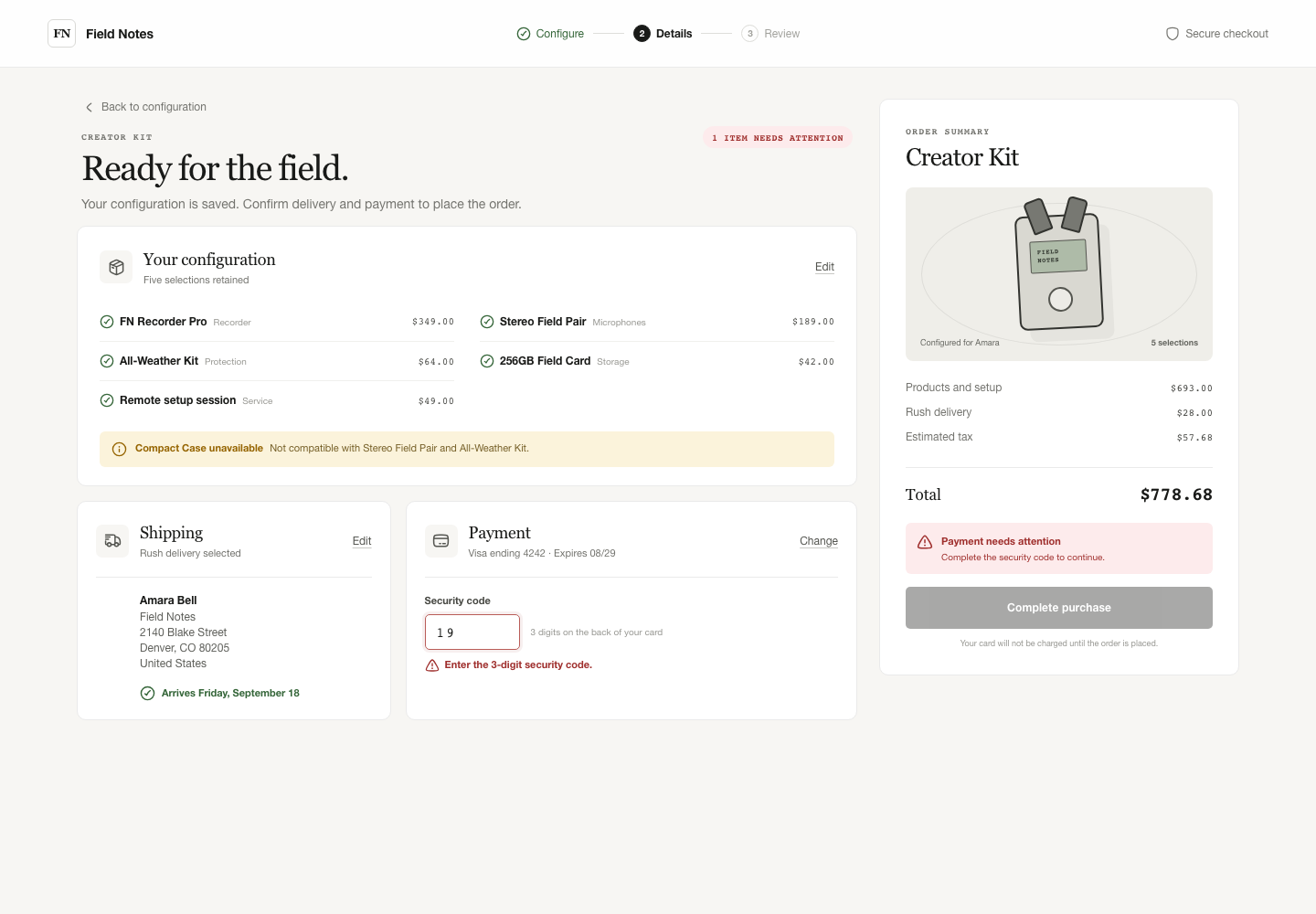1316x914 pixels.
Task: Click the 1 item needs attention badge
Action: coord(778,138)
